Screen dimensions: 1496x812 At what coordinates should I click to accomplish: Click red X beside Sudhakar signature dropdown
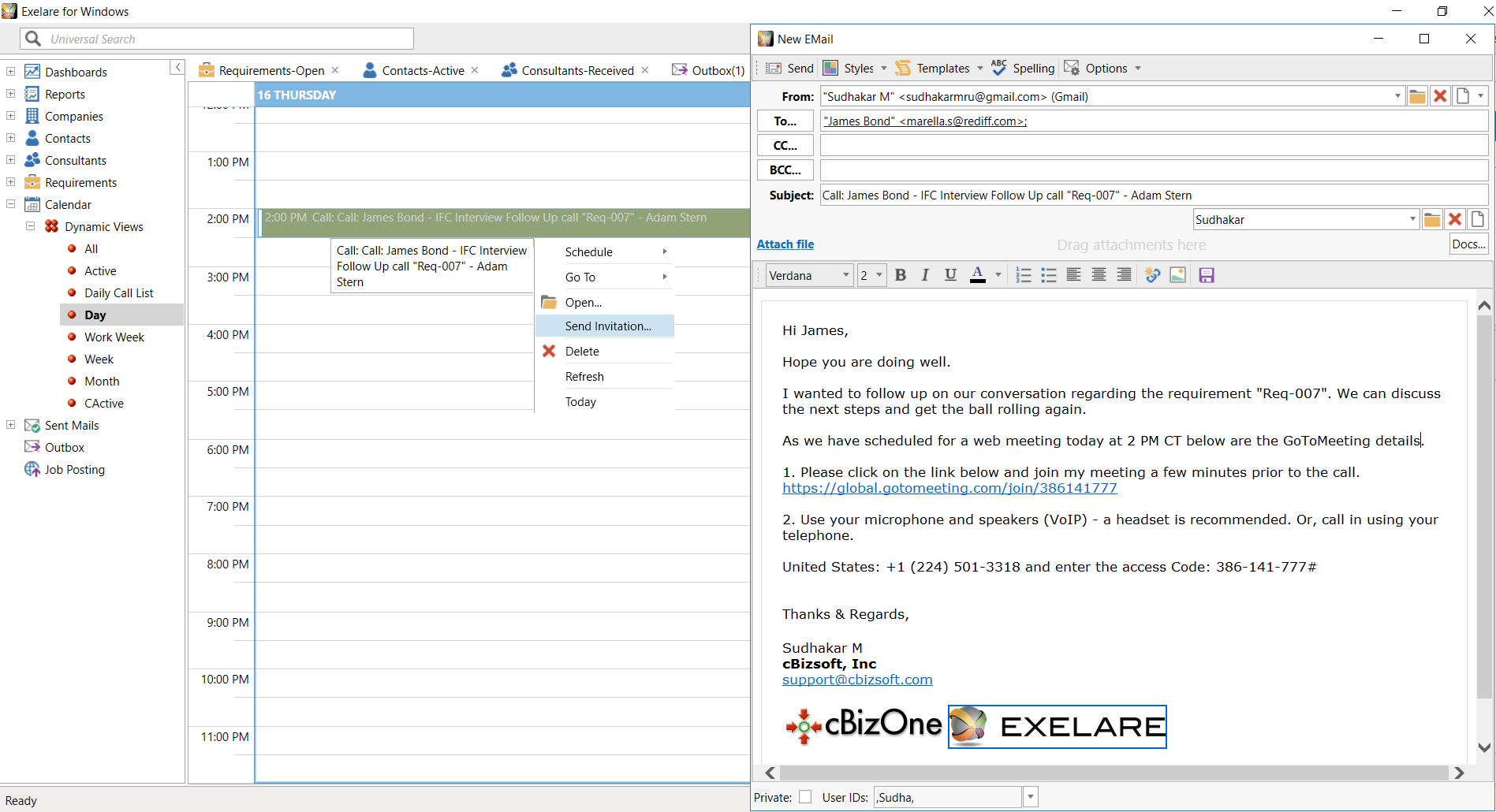tap(1455, 219)
